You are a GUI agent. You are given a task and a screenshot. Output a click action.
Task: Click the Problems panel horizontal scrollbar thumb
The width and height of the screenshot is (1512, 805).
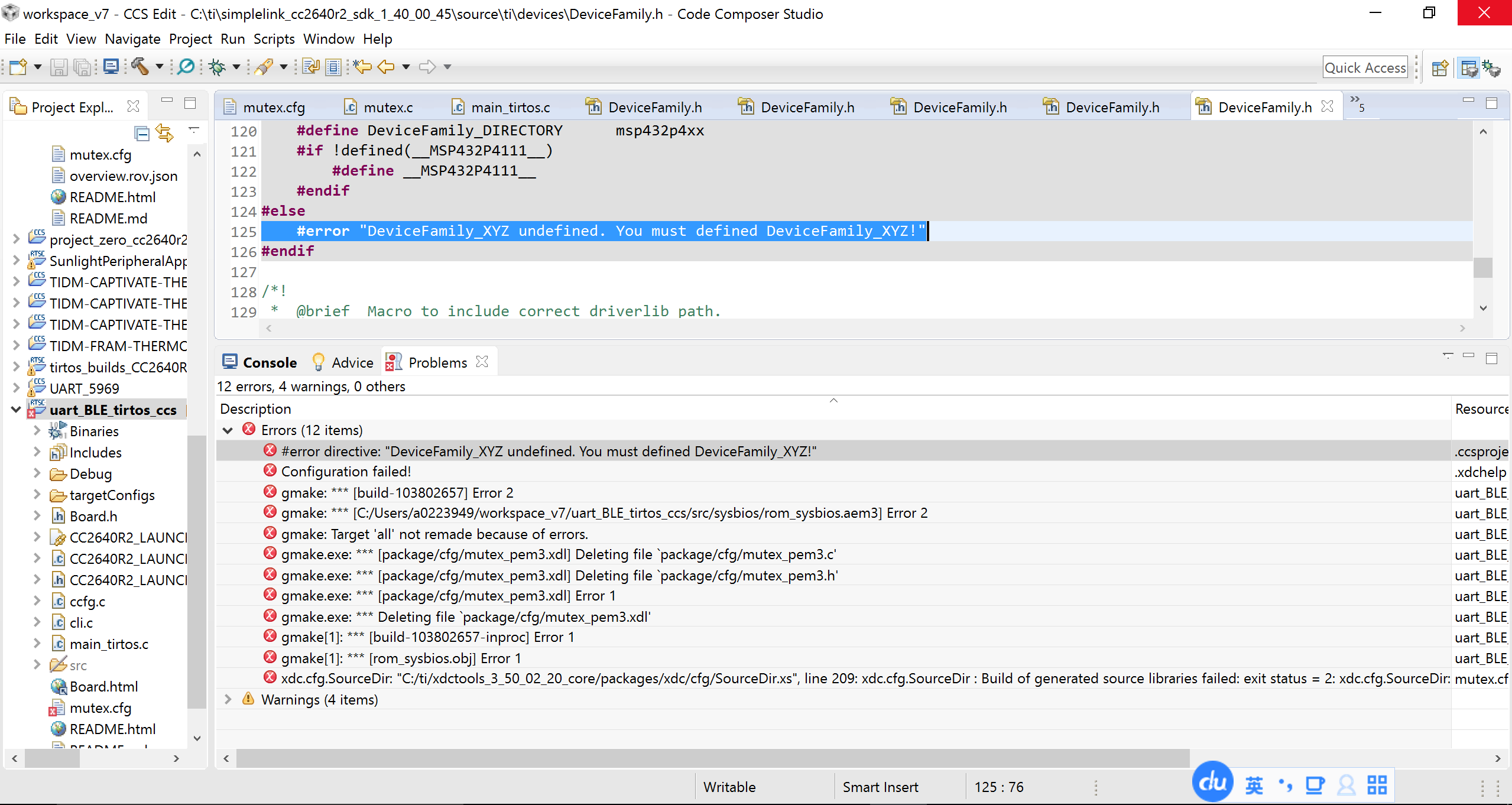(x=713, y=758)
